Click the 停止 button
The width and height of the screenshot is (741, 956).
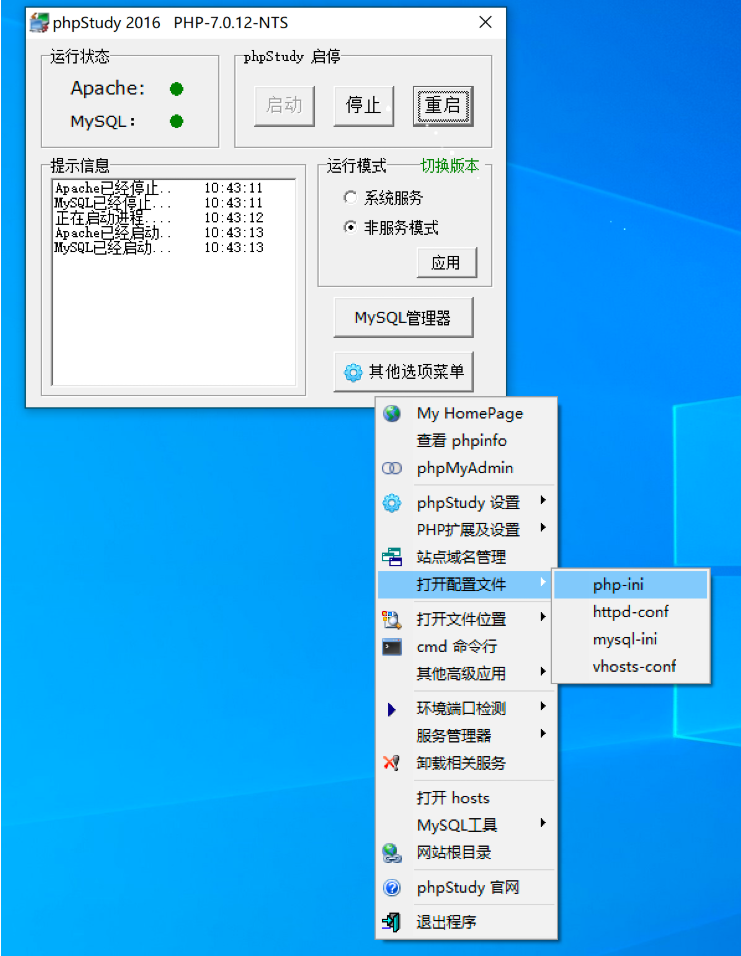point(363,105)
